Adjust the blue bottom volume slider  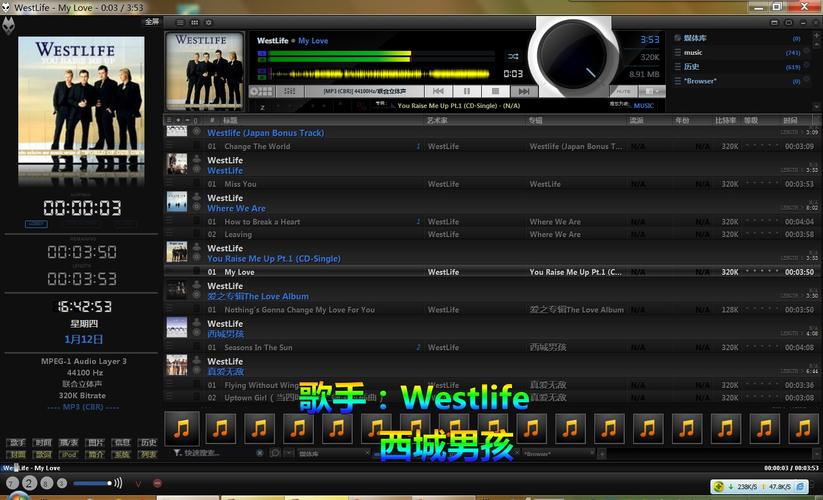coord(92,483)
